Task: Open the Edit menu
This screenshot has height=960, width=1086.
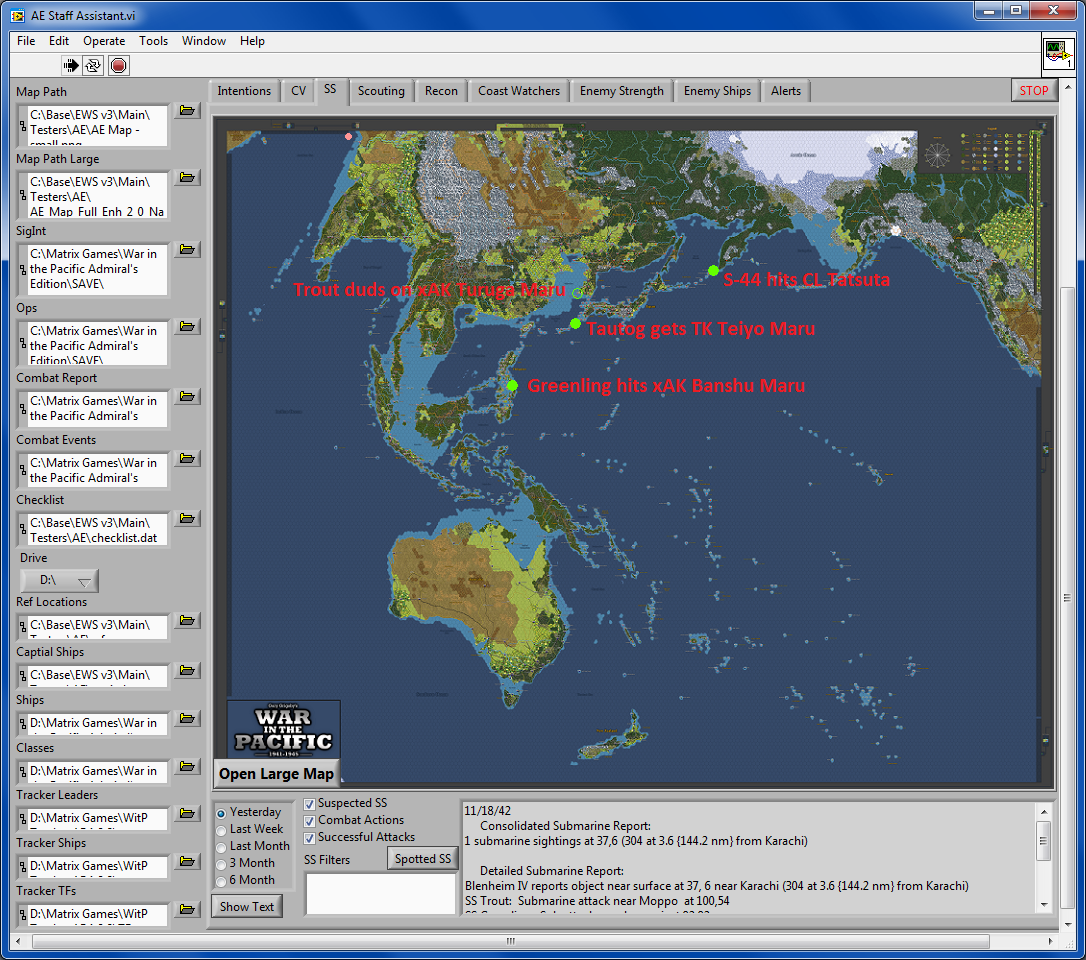Action: (59, 41)
